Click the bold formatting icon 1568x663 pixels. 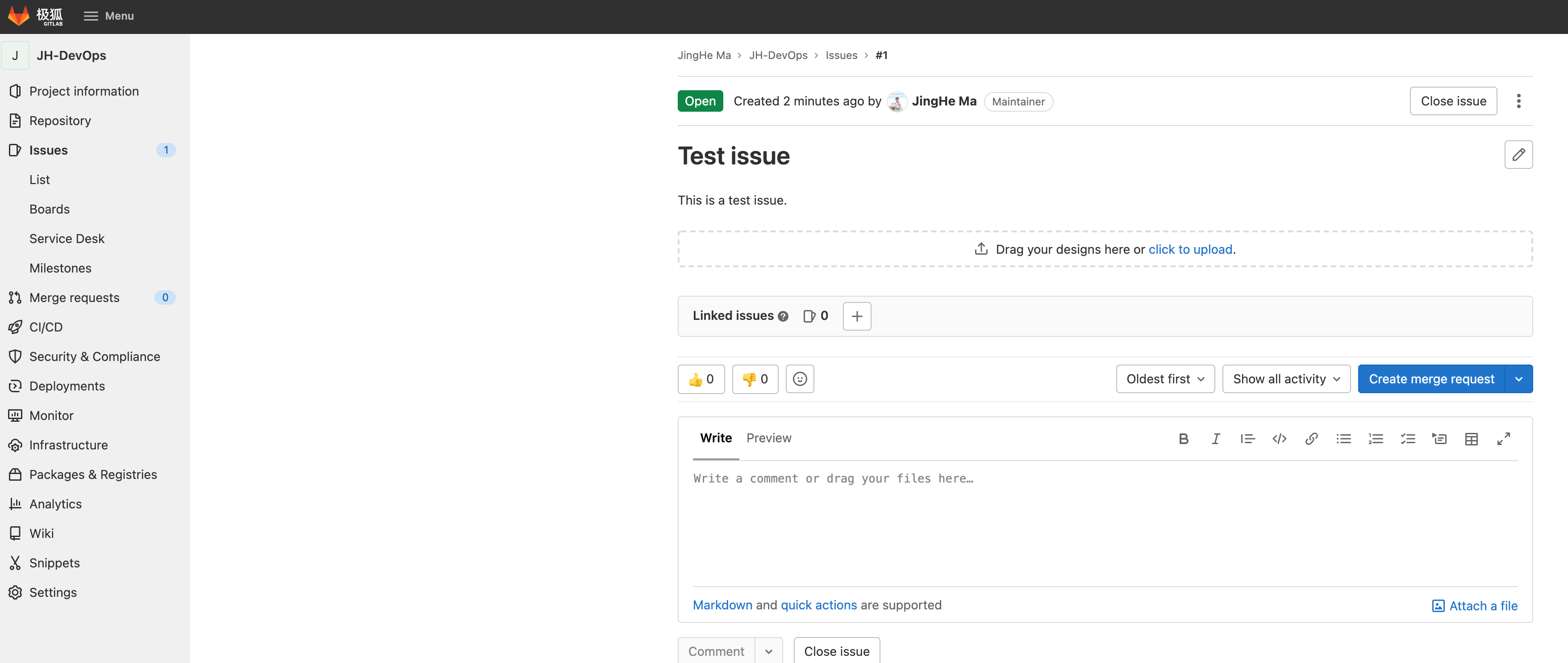(1183, 439)
